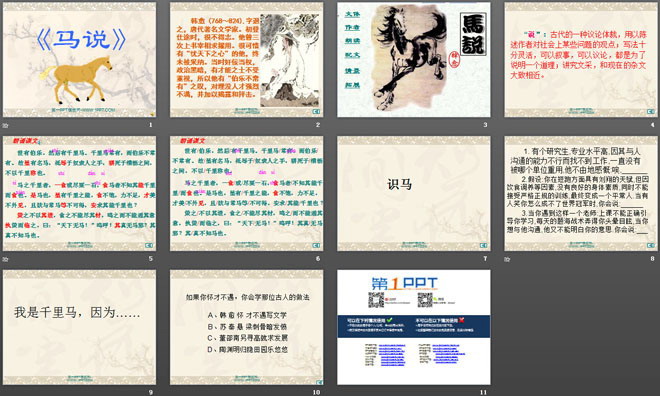Click slide number label 9
This screenshot has width=660, height=396.
coord(150,392)
